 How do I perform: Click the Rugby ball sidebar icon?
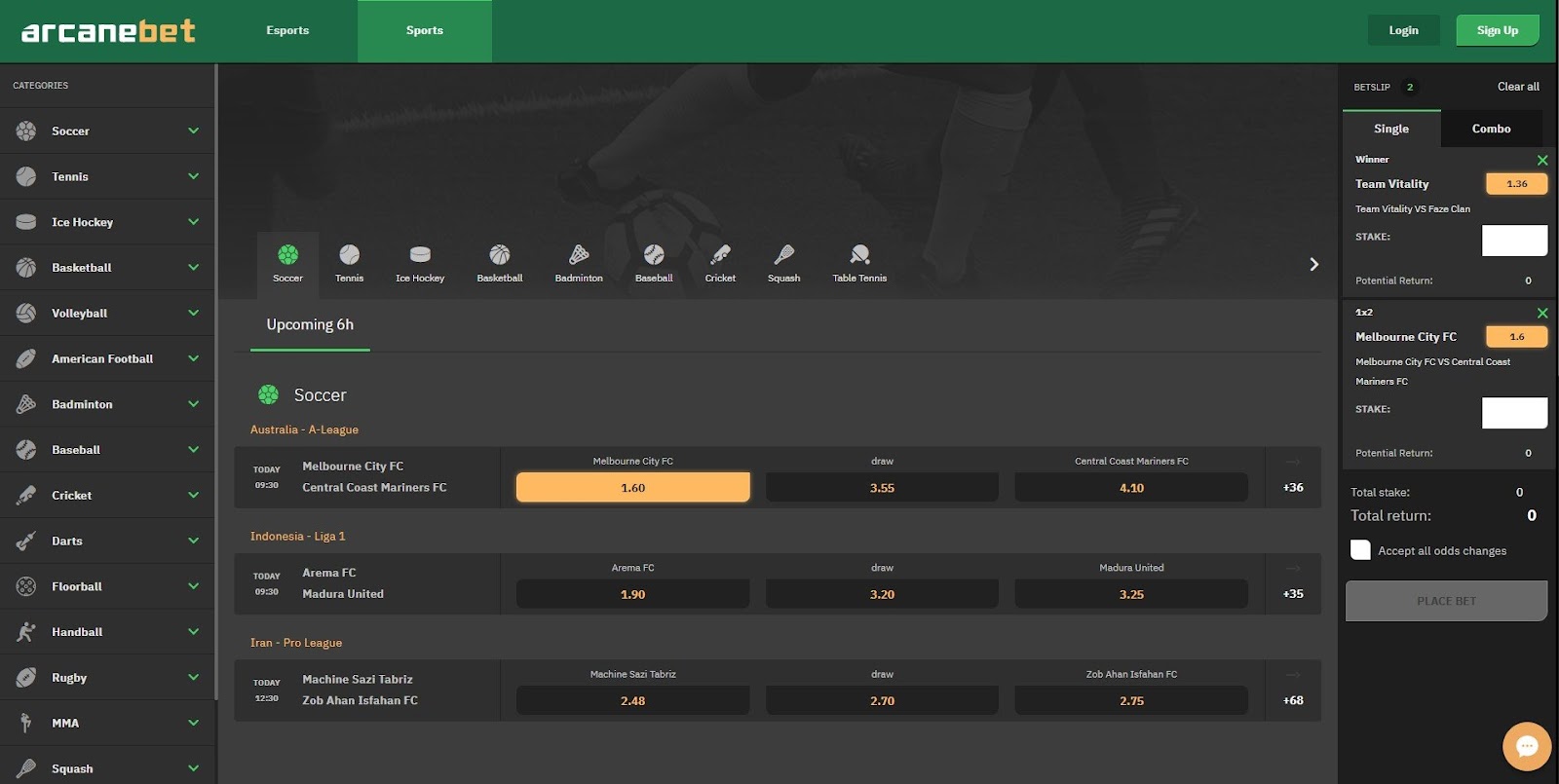pyautogui.click(x=26, y=677)
